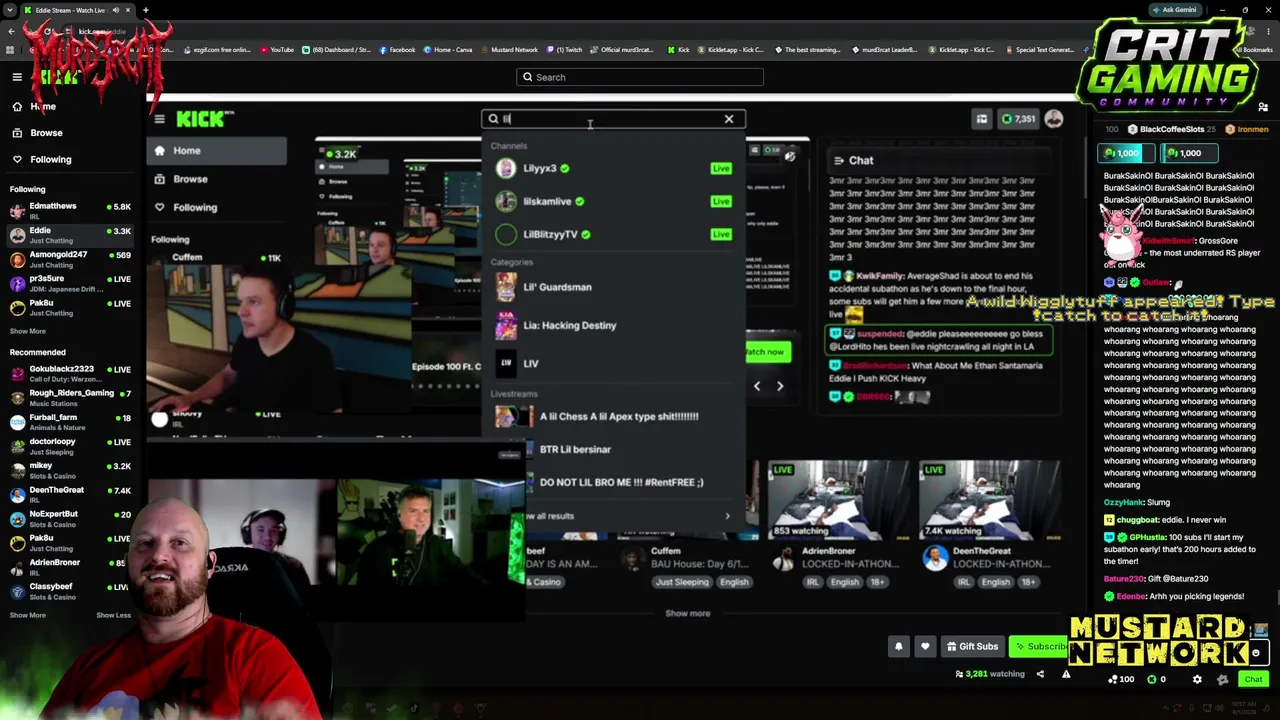Open DeenTheGreat recommended channel
Image resolution: width=1280 pixels, height=720 pixels.
pos(70,494)
